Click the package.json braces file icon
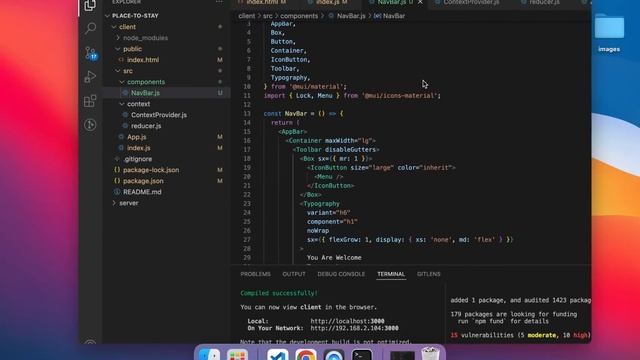 coord(117,181)
